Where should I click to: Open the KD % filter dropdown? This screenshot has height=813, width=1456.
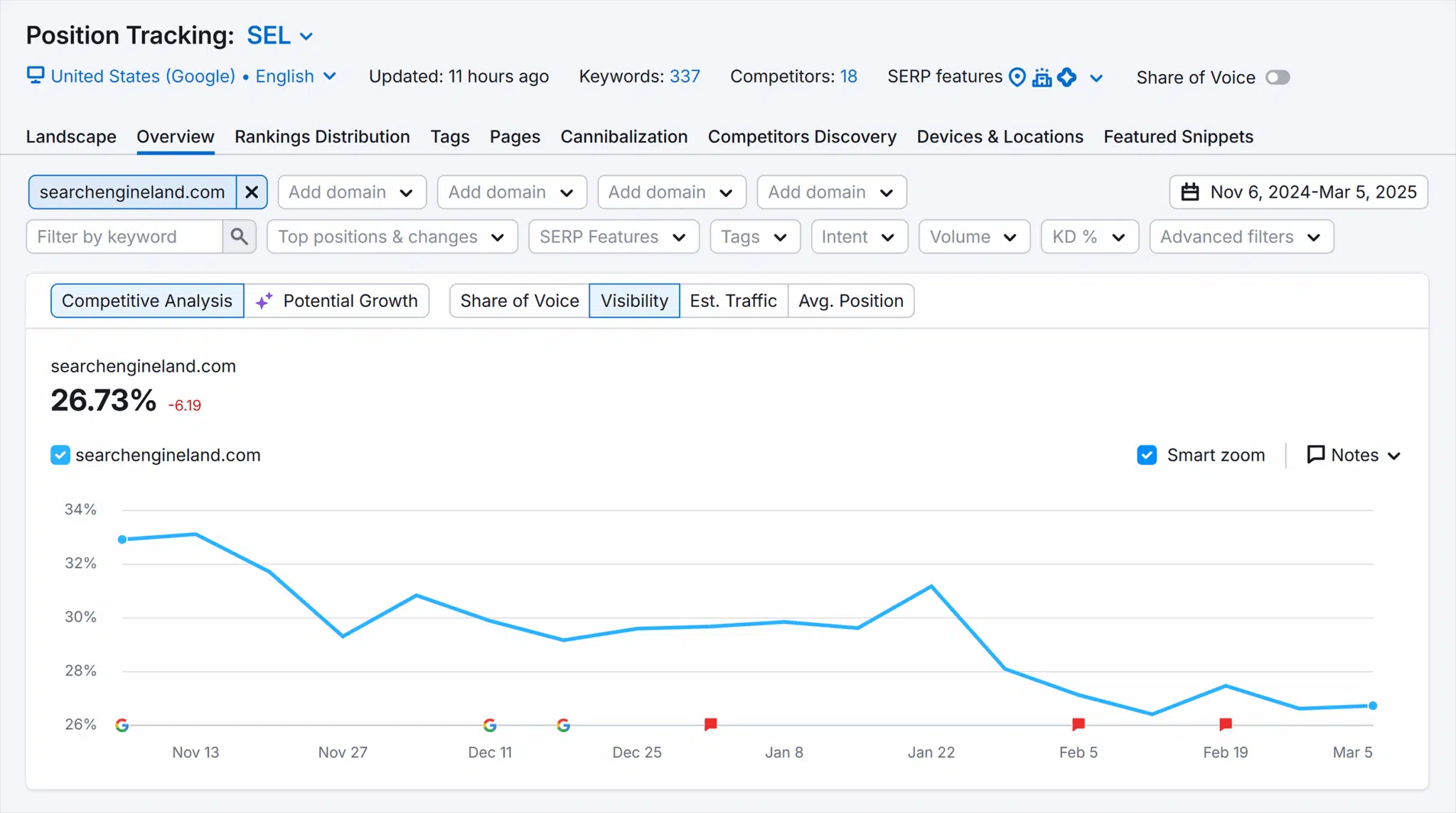point(1090,237)
